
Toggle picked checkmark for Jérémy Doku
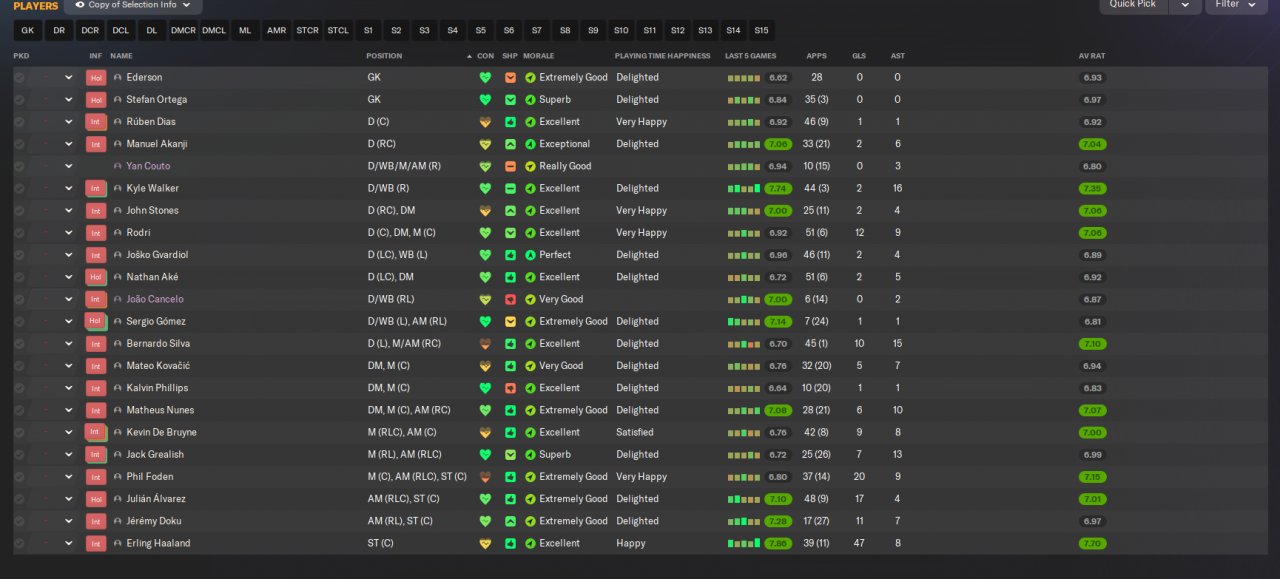pyautogui.click(x=19, y=521)
